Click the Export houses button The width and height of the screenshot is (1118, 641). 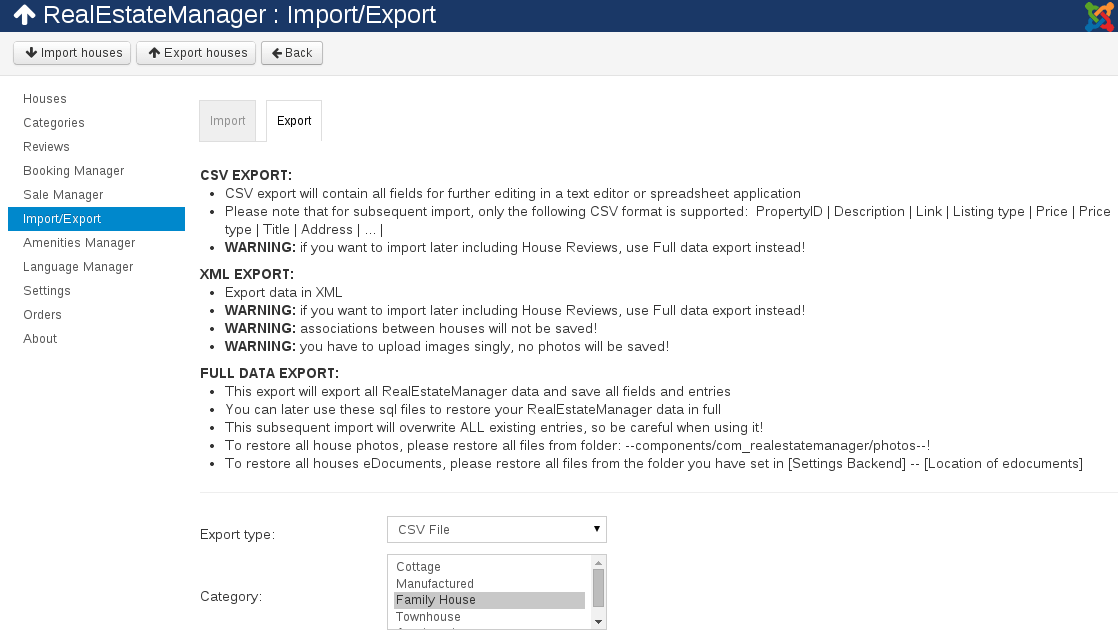[196, 52]
